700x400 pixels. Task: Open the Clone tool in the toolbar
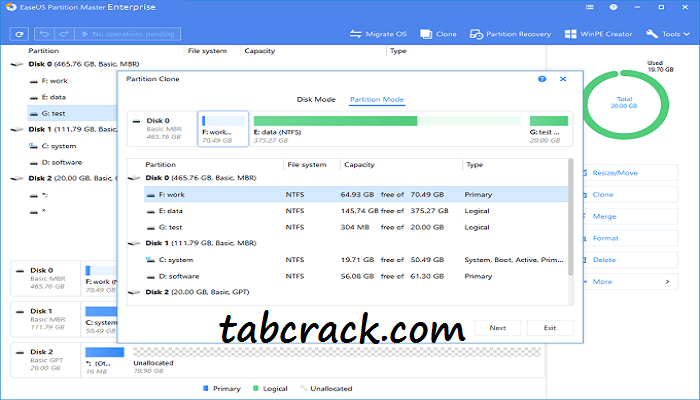point(438,34)
